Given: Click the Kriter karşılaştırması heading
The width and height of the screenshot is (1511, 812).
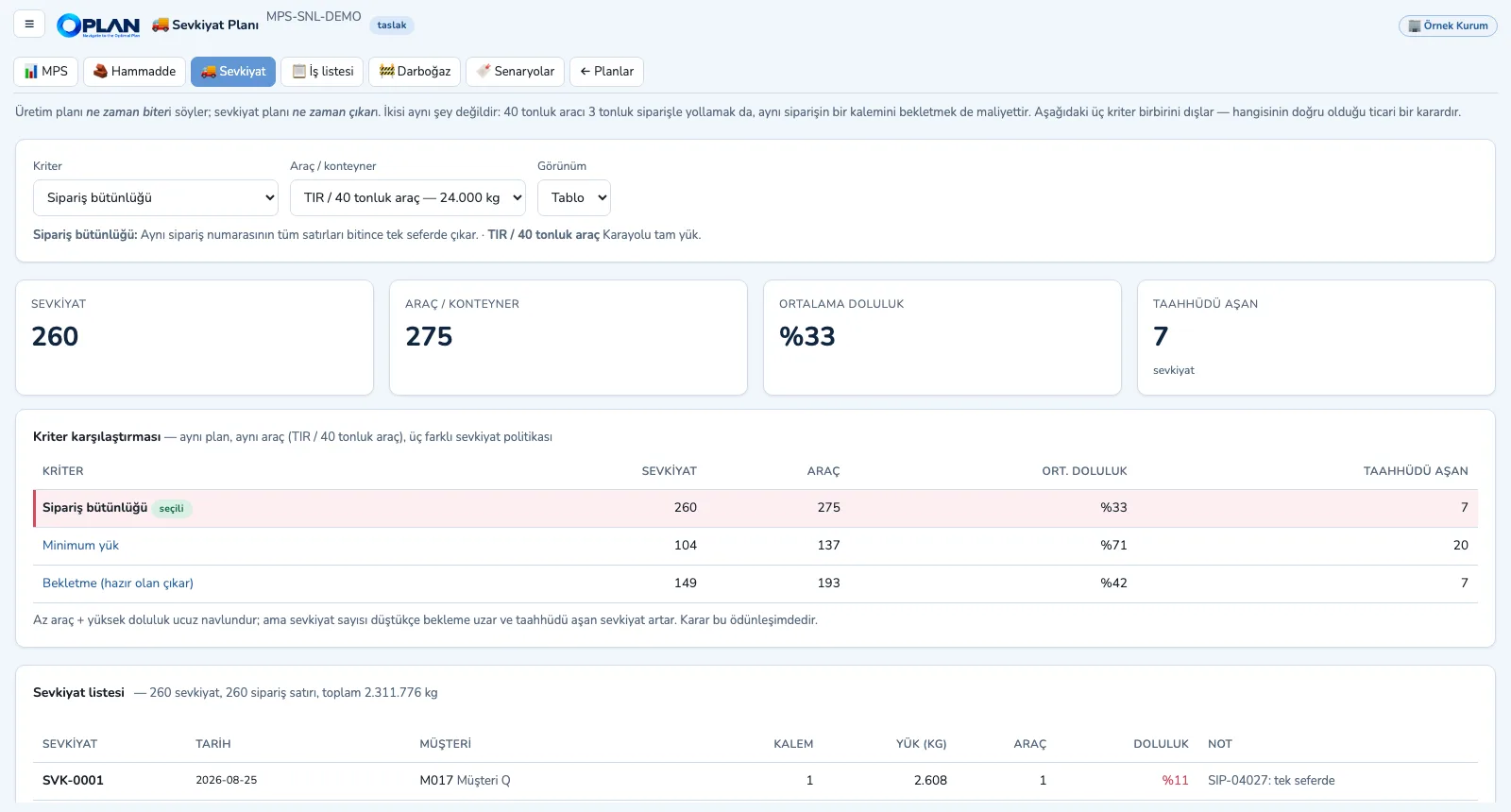Looking at the screenshot, I should pyautogui.click(x=96, y=437).
